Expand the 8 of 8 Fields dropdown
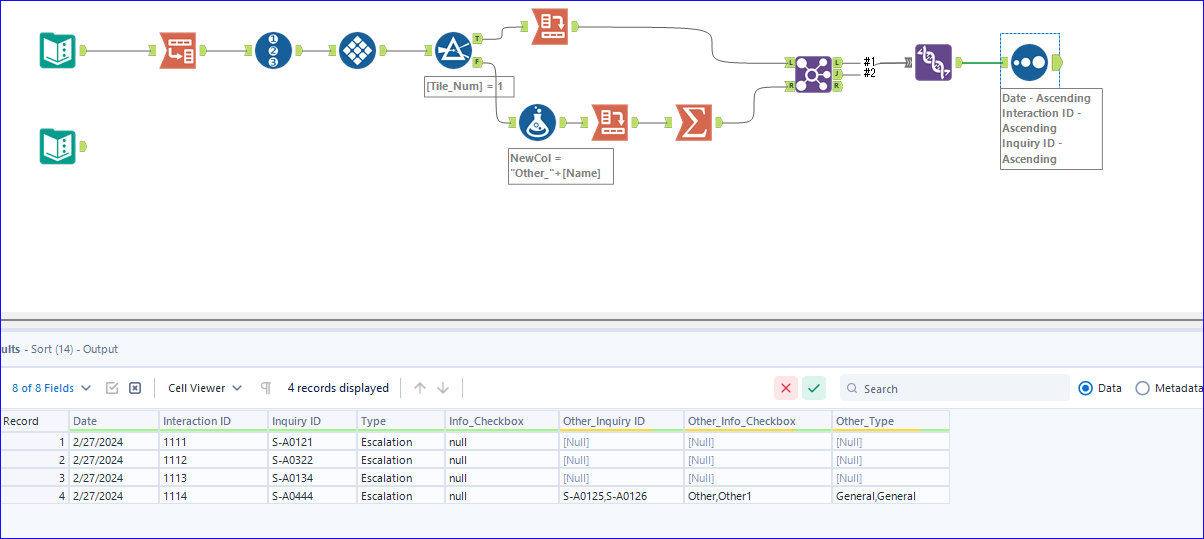The height and width of the screenshot is (539, 1204). [x=52, y=388]
